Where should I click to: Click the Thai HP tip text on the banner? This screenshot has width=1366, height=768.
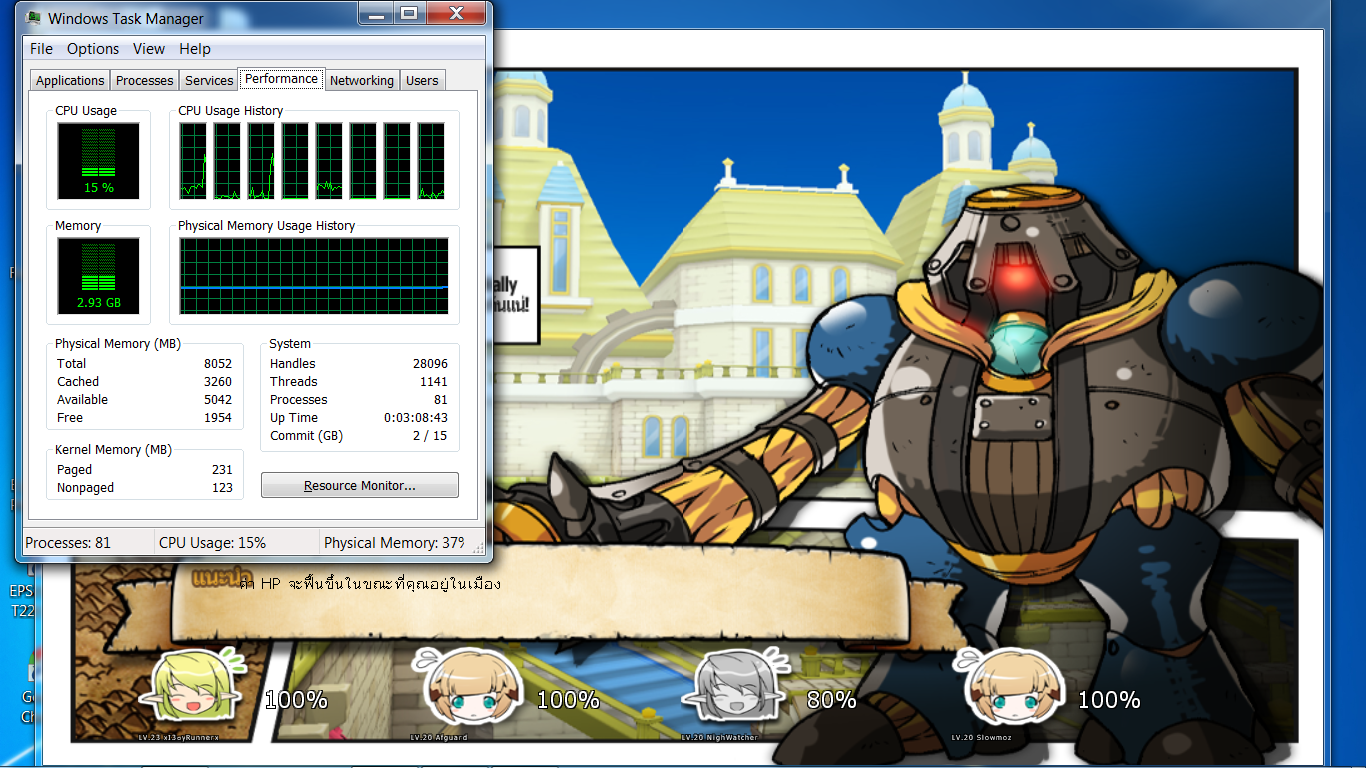[x=371, y=584]
